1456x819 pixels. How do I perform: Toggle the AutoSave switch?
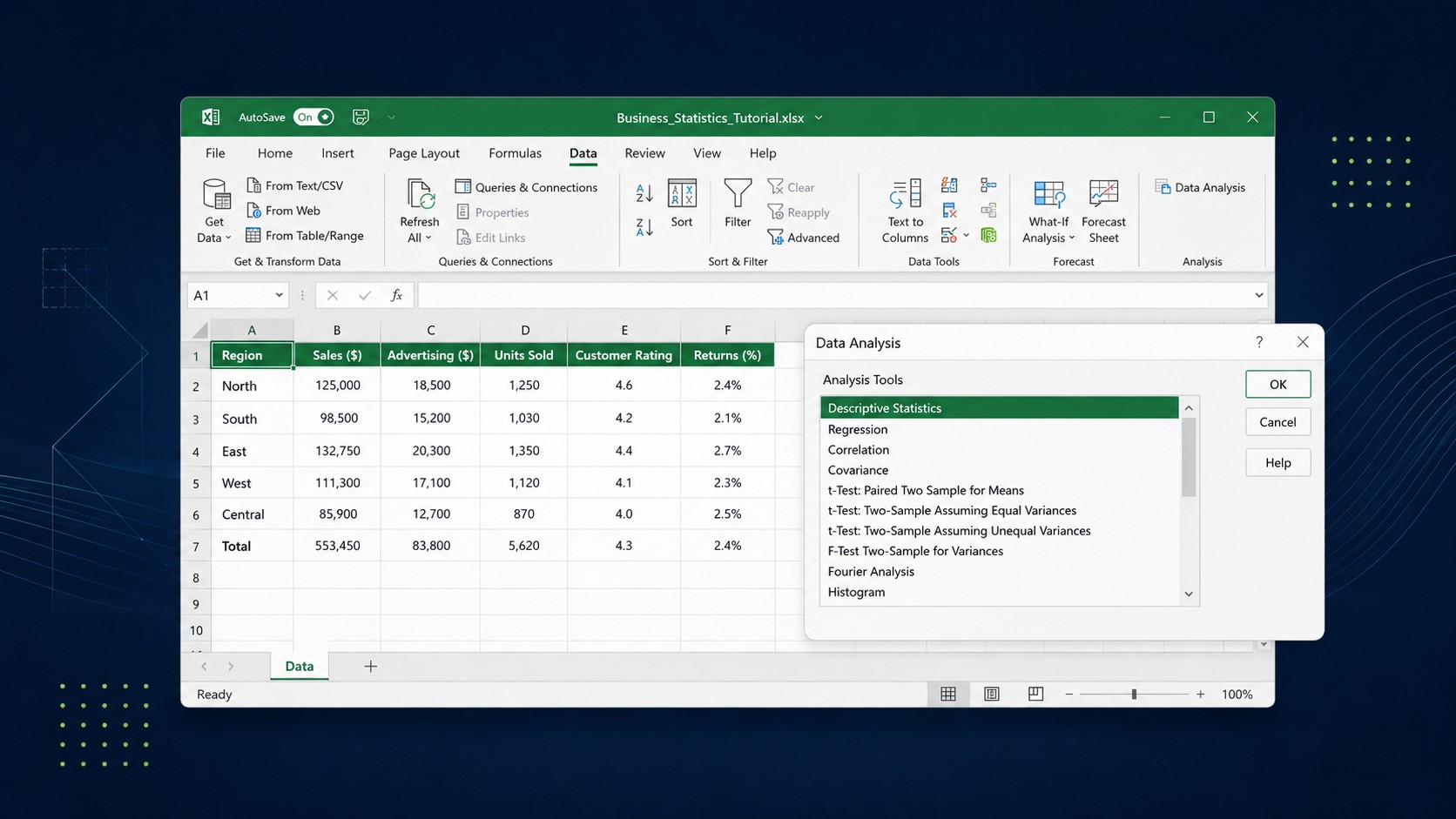point(313,117)
